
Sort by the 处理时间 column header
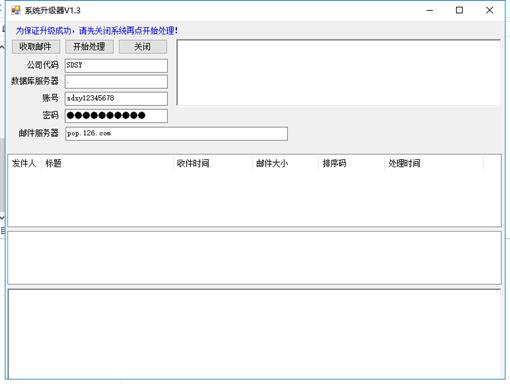point(434,163)
